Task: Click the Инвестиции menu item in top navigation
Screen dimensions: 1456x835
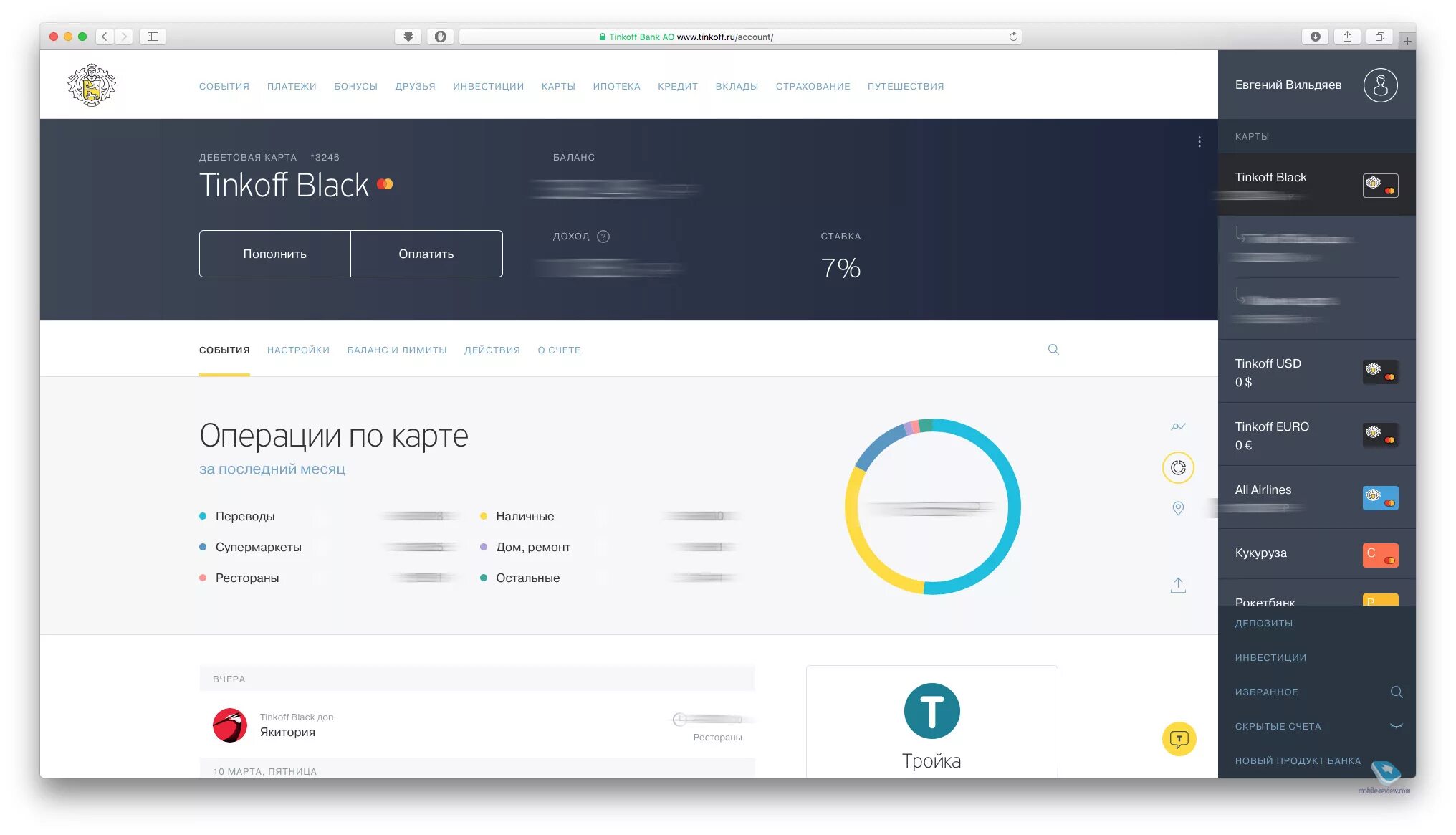Action: click(487, 86)
